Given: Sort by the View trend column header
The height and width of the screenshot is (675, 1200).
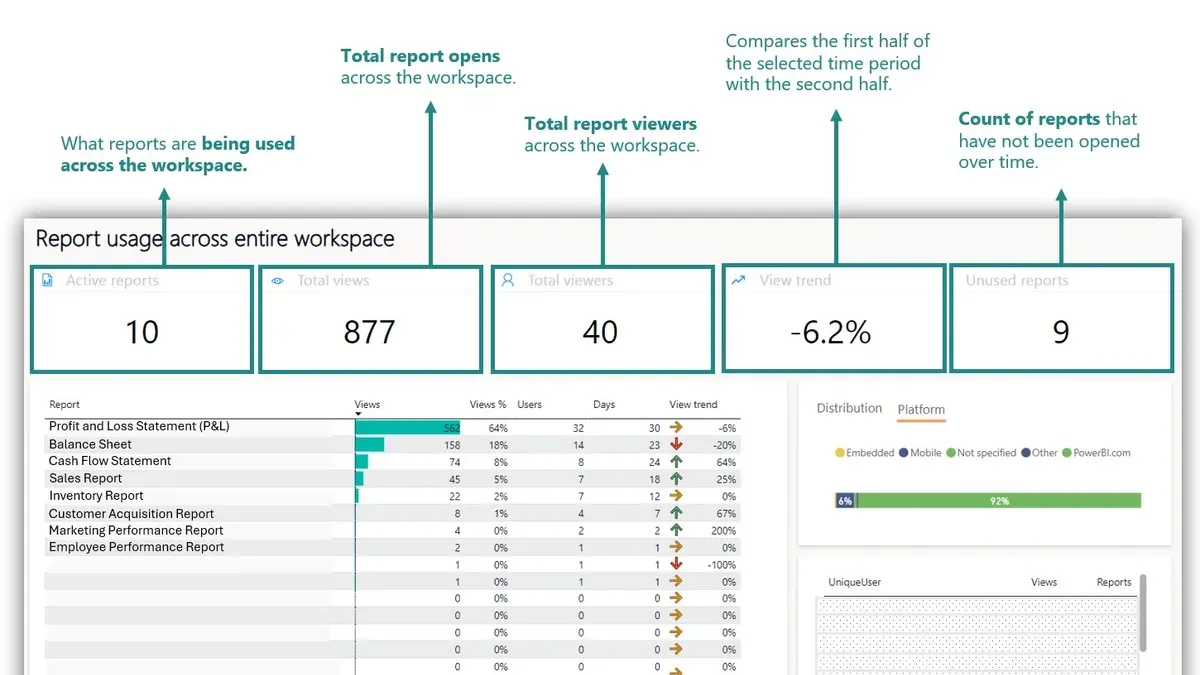Looking at the screenshot, I should 693,404.
